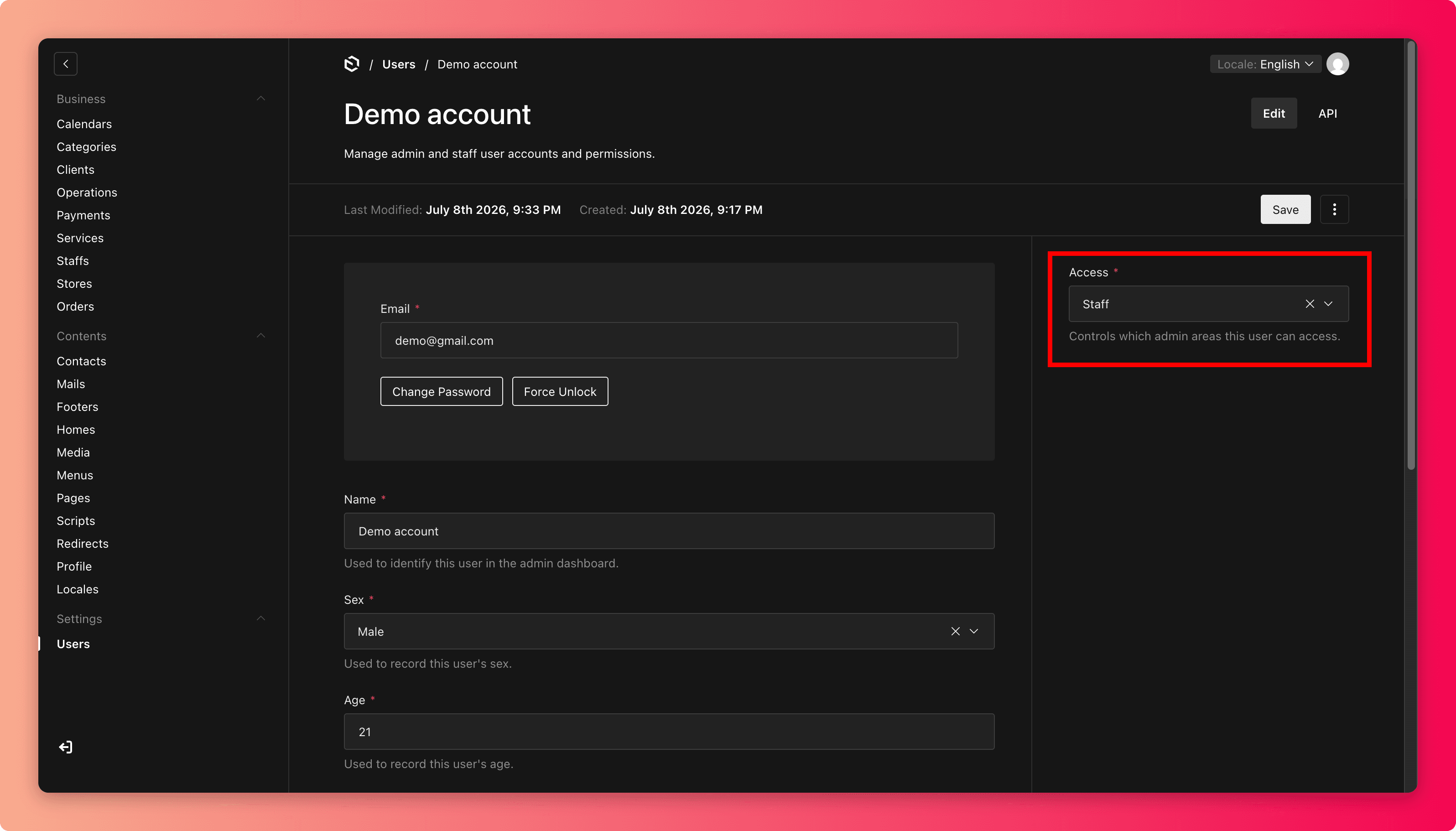Open Mails in the sidebar

tap(71, 384)
